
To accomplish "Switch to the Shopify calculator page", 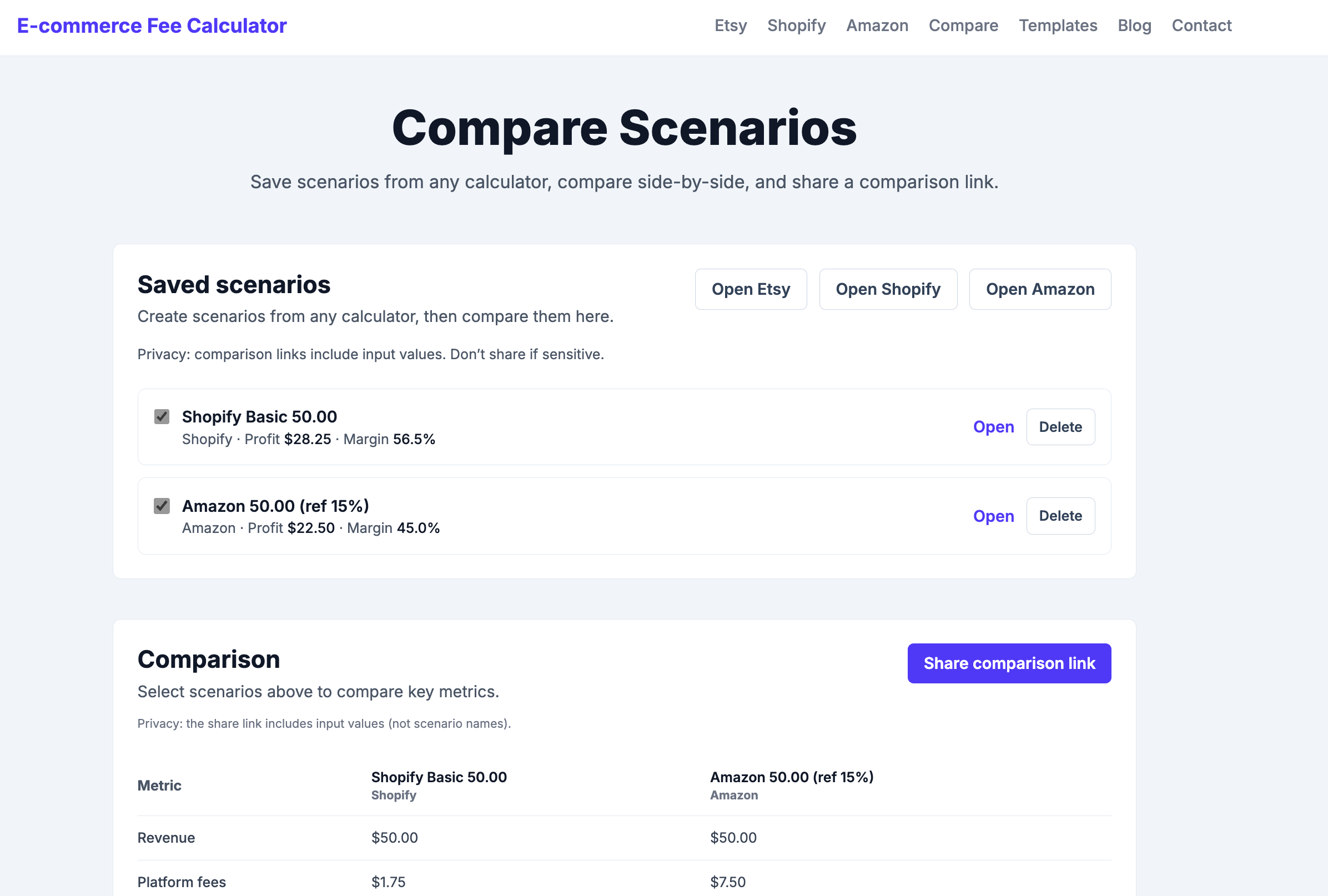I will 797,26.
